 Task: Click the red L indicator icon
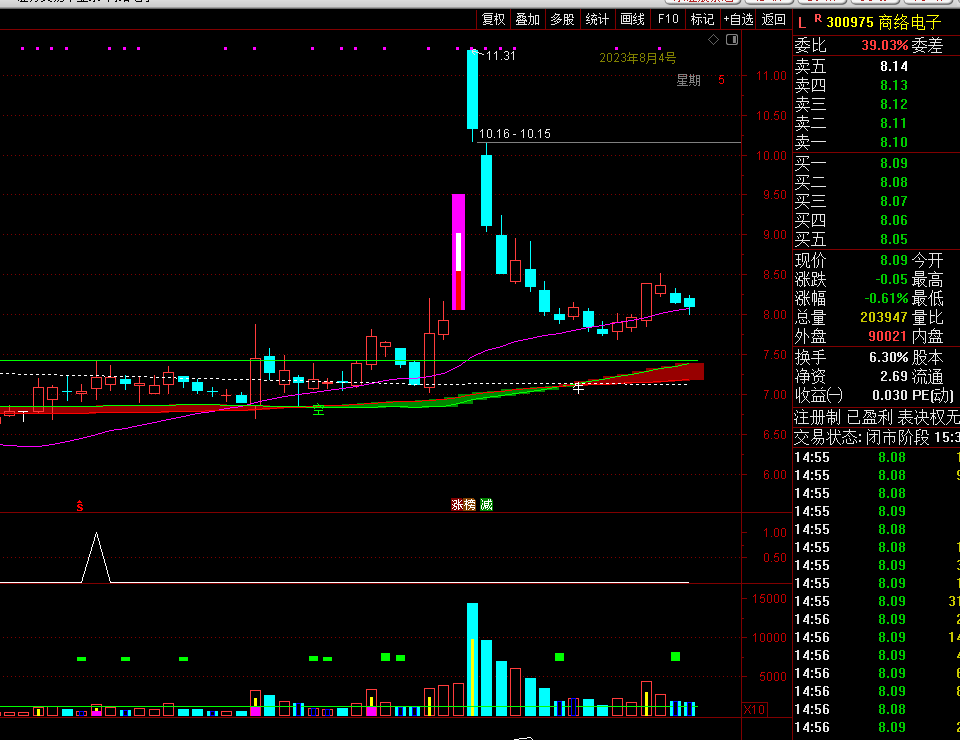[802, 23]
